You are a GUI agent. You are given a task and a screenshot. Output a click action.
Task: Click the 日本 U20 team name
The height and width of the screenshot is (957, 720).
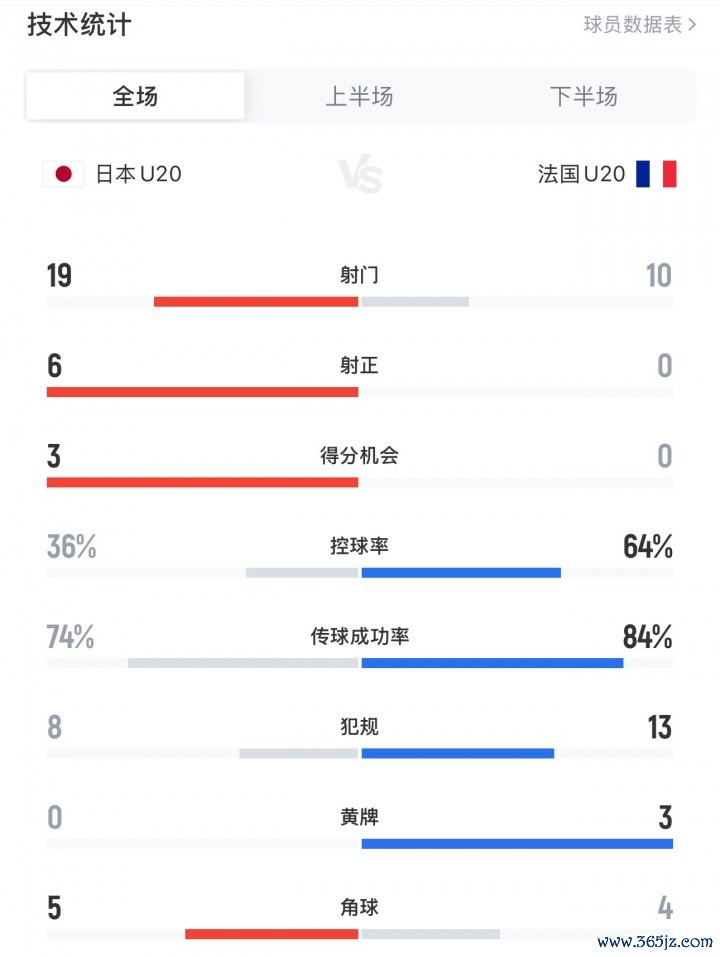coord(138,174)
